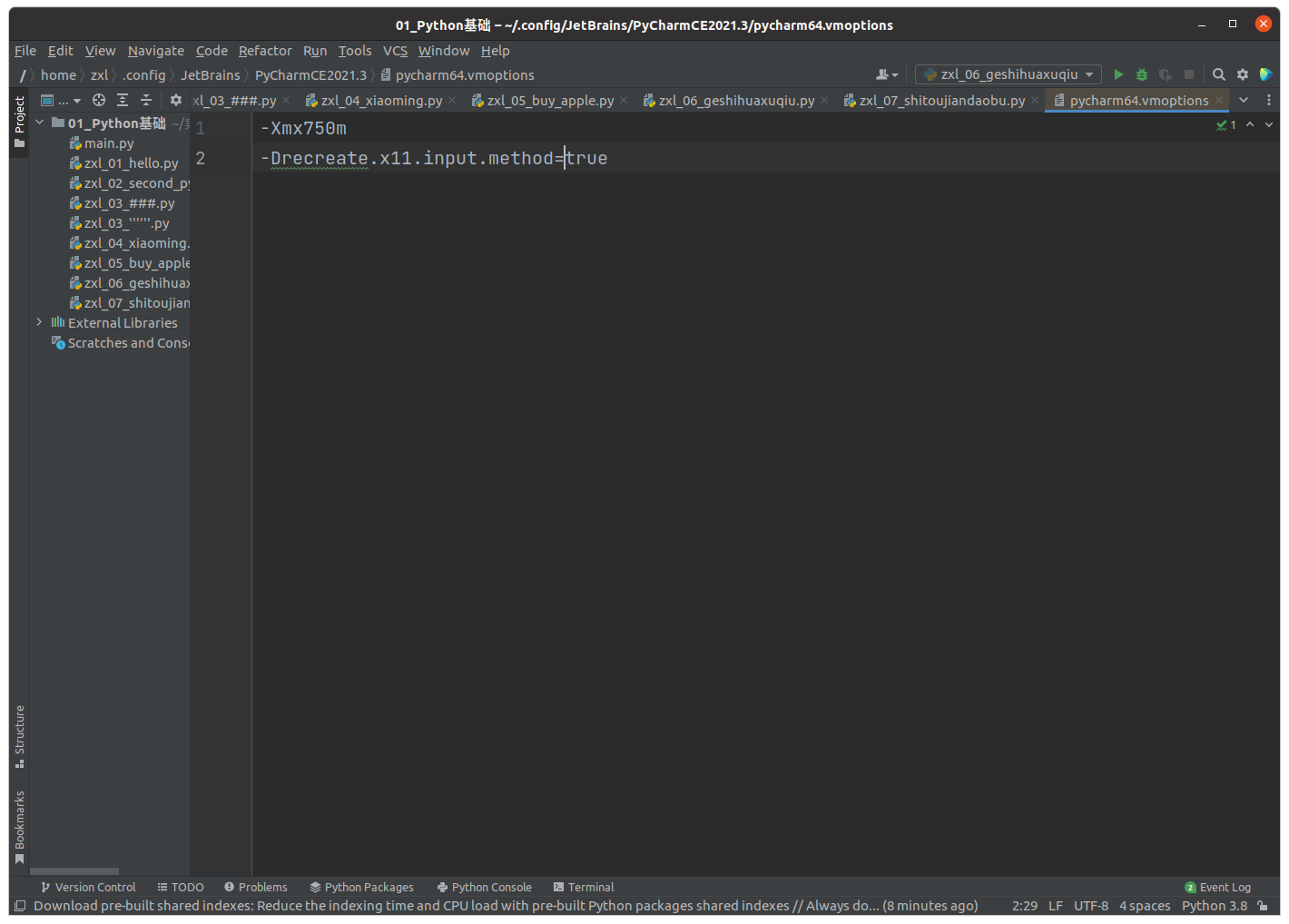Open Version Control tool window

(88, 887)
